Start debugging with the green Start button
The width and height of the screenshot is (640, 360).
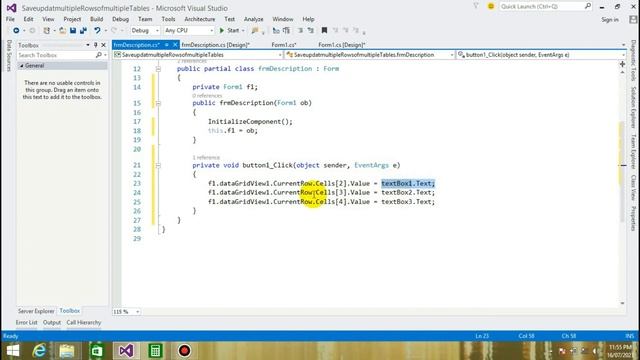pyautogui.click(x=229, y=31)
